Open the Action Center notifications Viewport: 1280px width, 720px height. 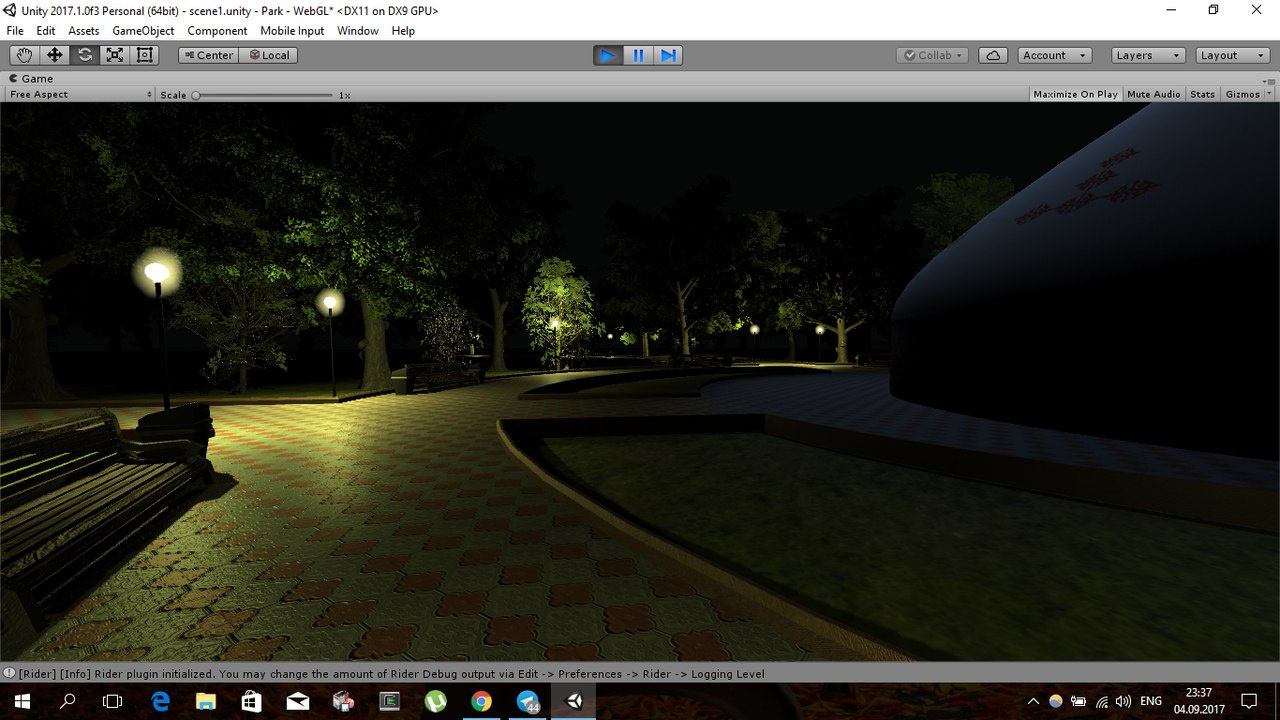coord(1249,701)
